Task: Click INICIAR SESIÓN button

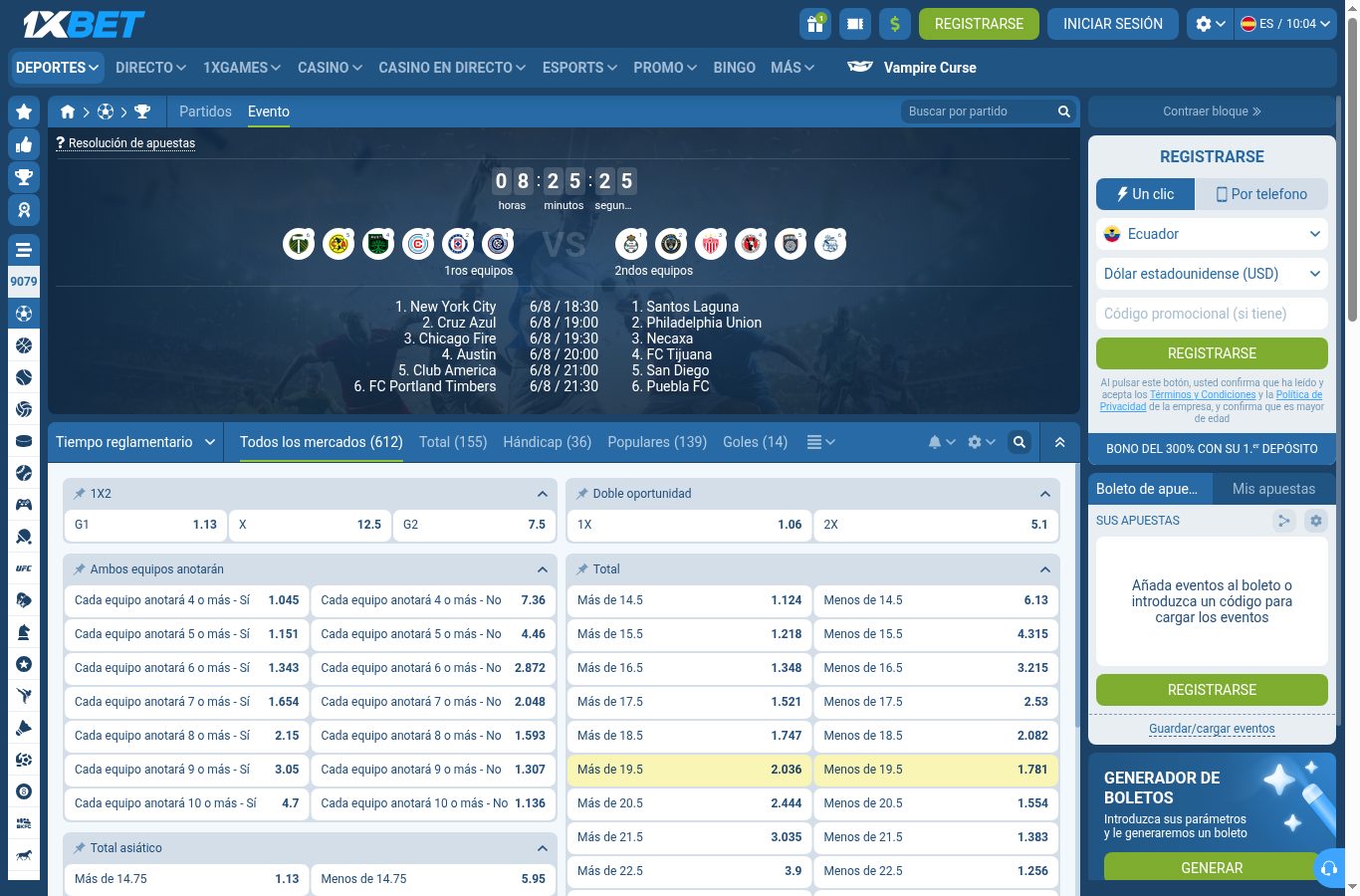Action: tap(1113, 24)
